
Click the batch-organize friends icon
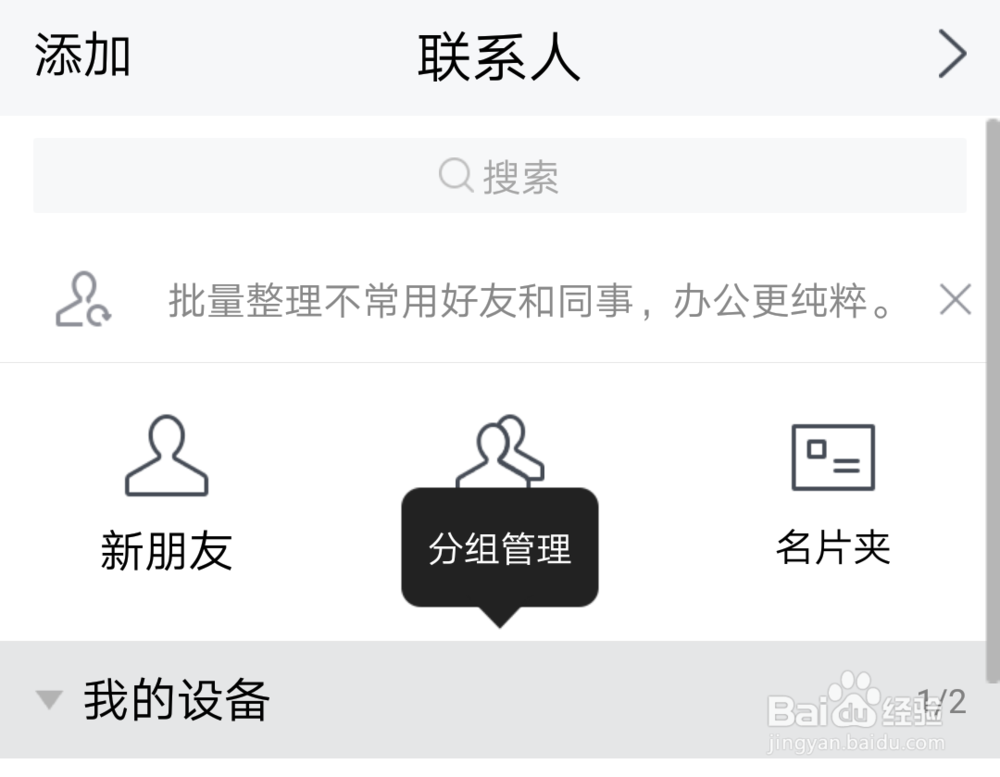click(83, 300)
